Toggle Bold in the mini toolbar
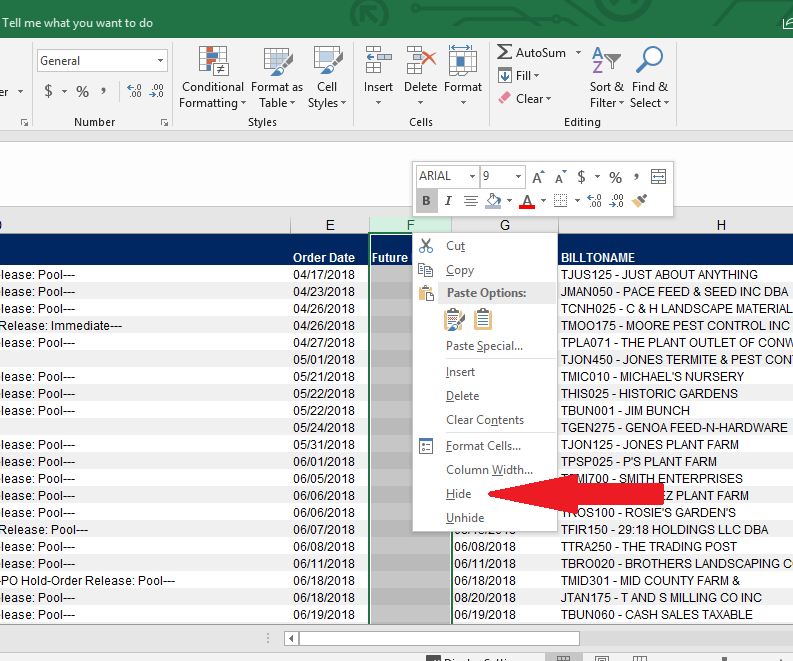The width and height of the screenshot is (793, 661). pyautogui.click(x=426, y=201)
